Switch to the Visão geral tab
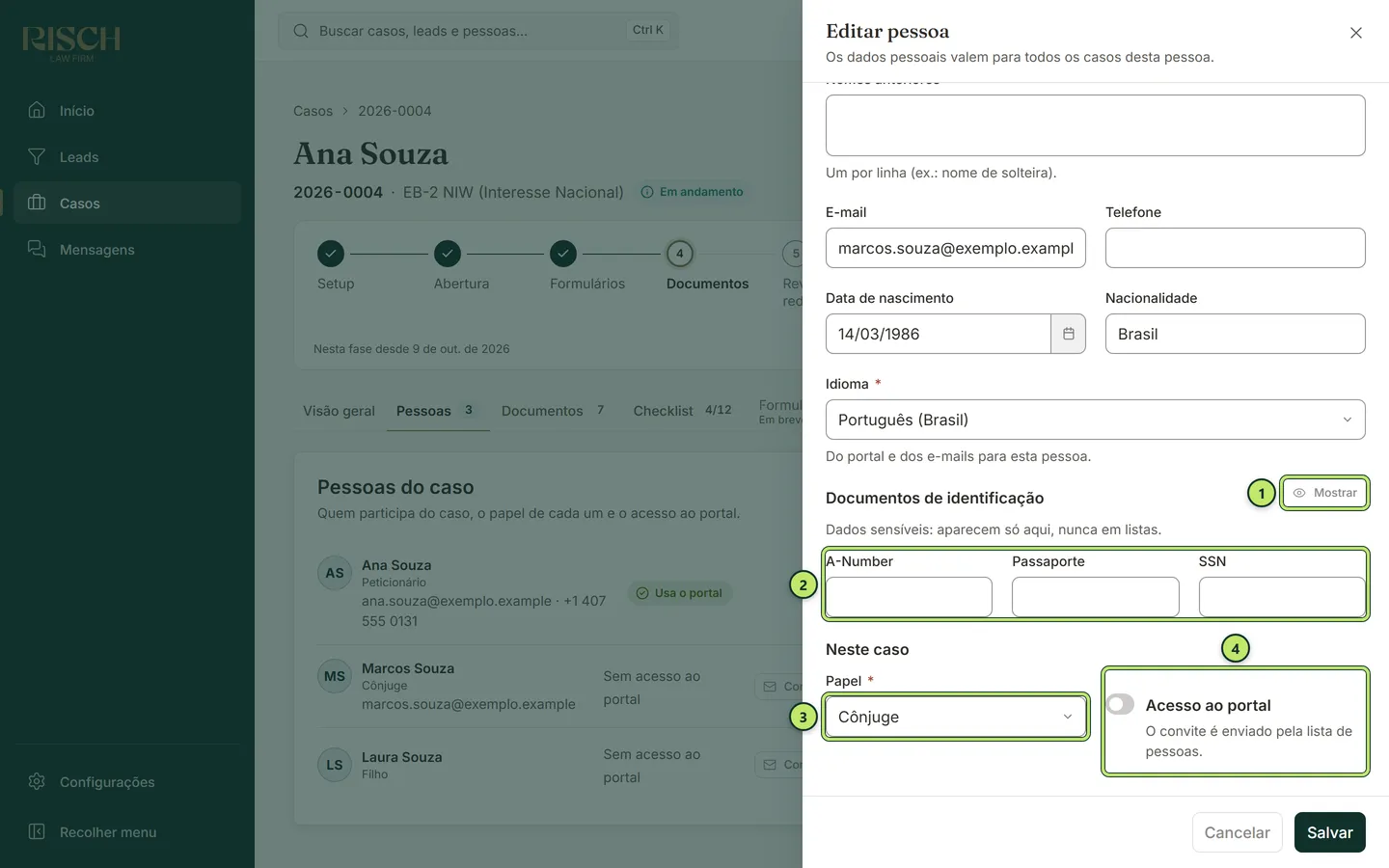Image resolution: width=1389 pixels, height=868 pixels. [x=339, y=411]
